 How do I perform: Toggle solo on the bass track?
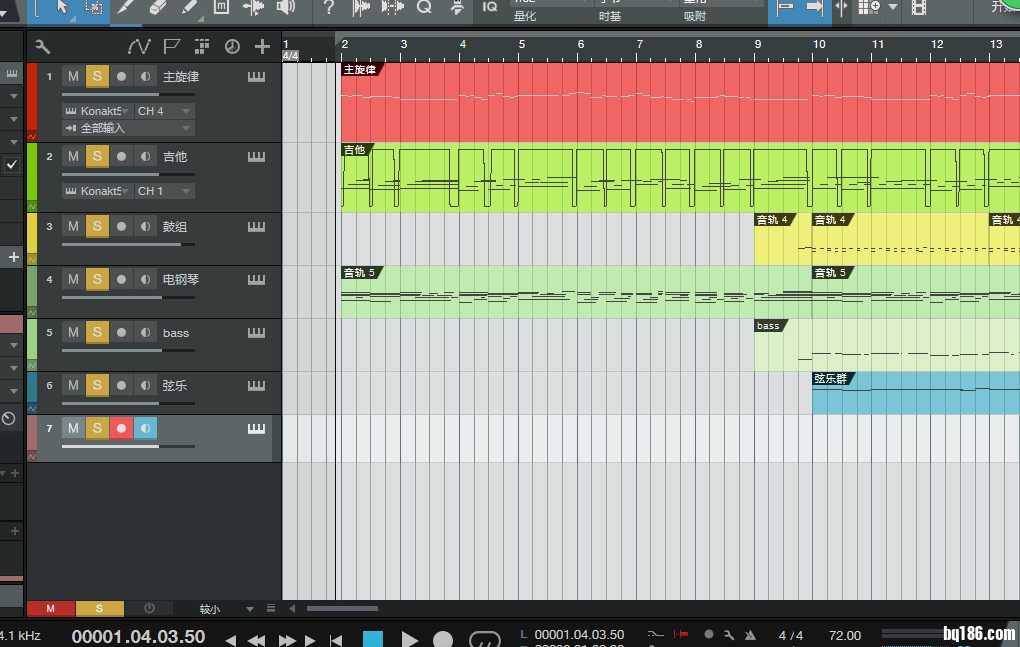click(97, 332)
